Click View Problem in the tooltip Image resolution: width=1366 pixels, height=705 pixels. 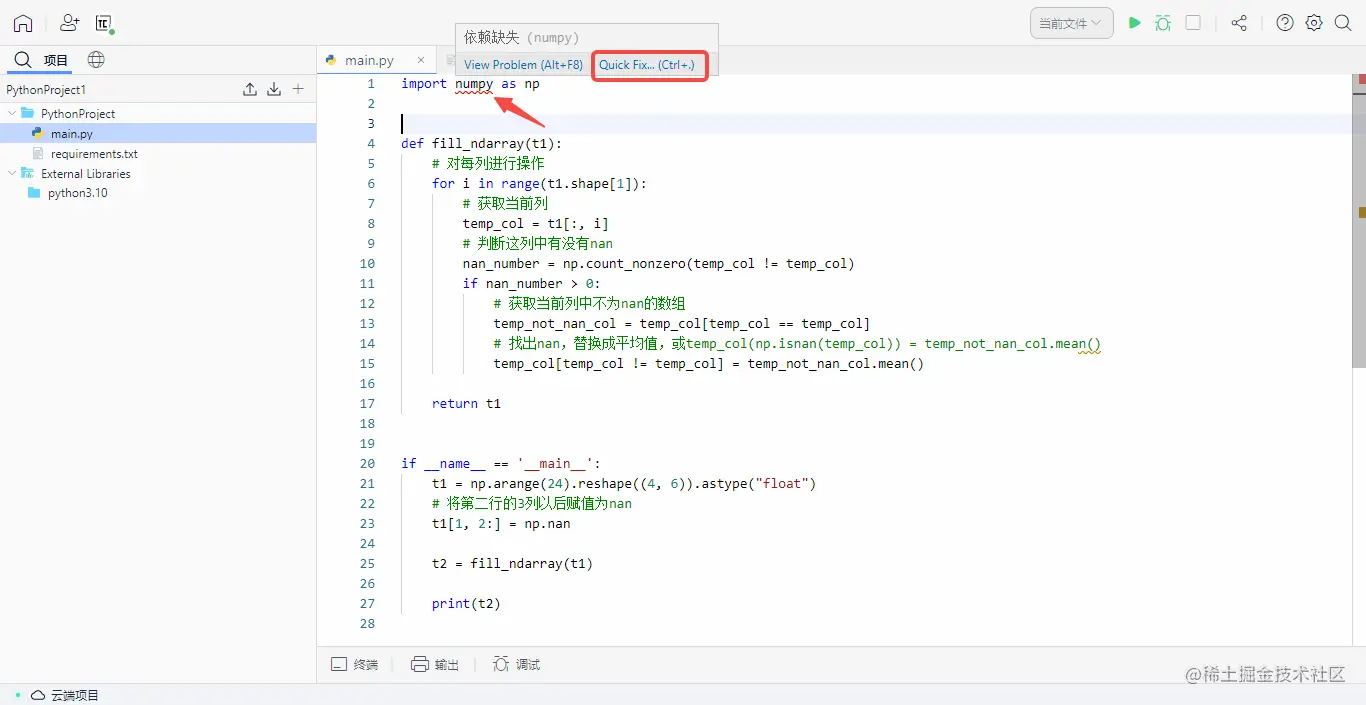pos(523,65)
